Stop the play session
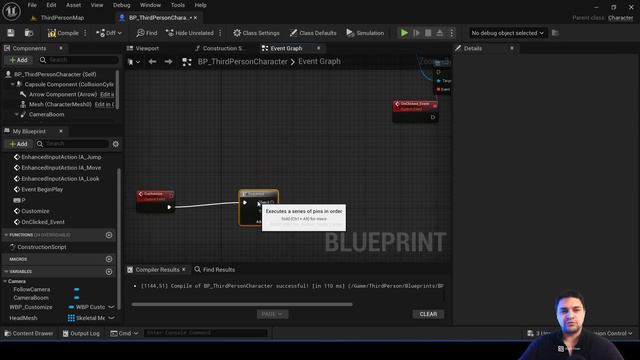Screen dimensions: 640x360 428,33
